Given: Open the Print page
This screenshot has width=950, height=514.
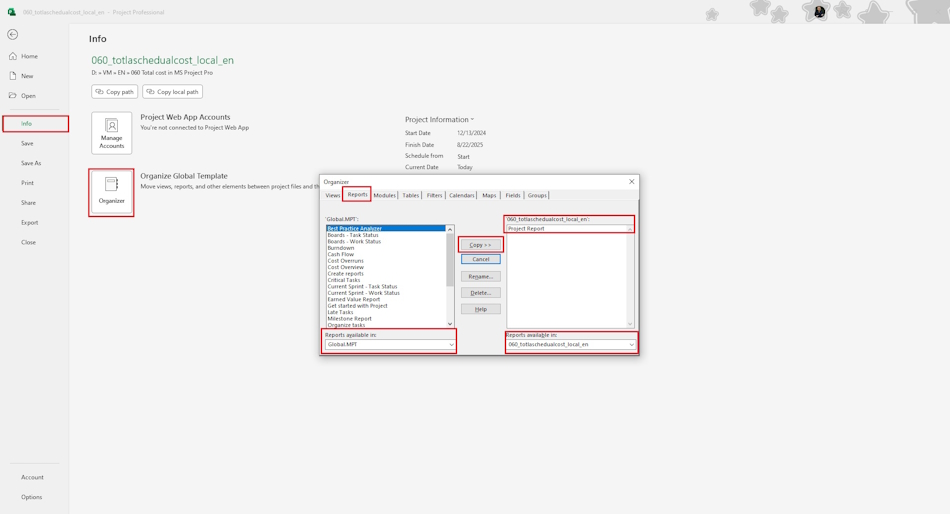Looking at the screenshot, I should click(27, 183).
